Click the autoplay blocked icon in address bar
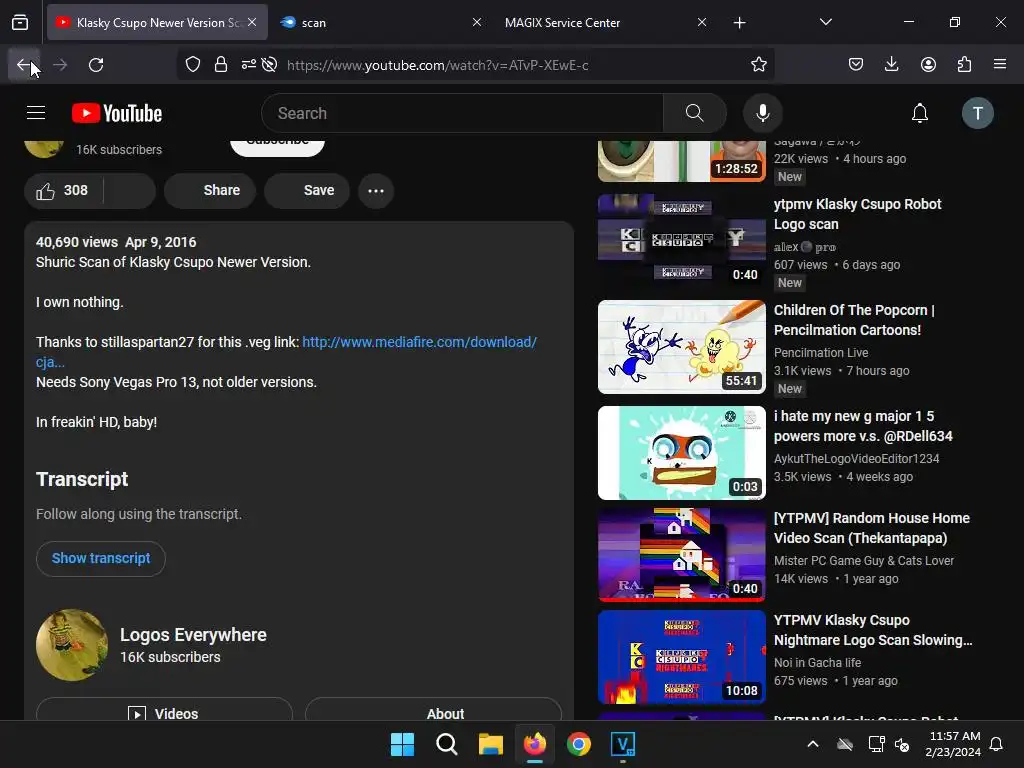This screenshot has height=768, width=1024. point(269,65)
